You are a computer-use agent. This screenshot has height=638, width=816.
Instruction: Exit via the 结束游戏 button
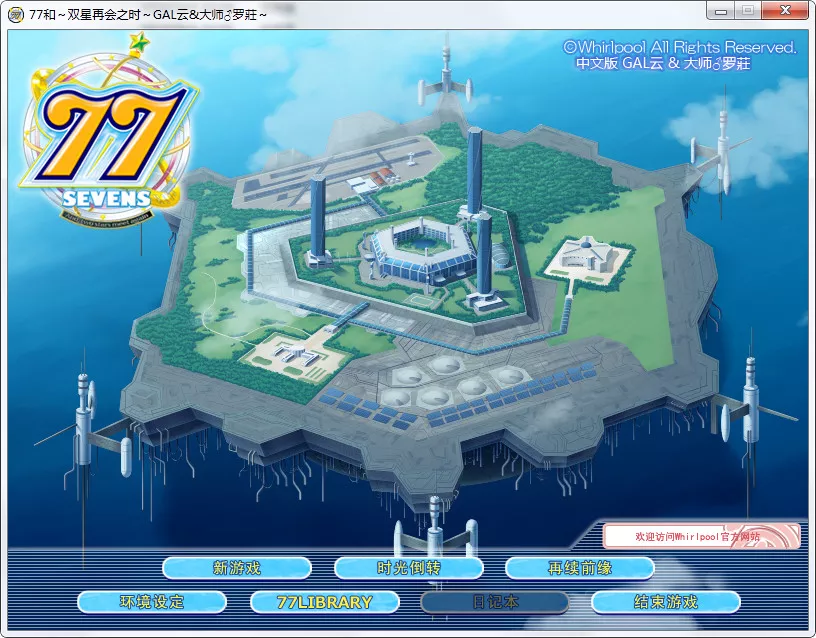[x=666, y=602]
